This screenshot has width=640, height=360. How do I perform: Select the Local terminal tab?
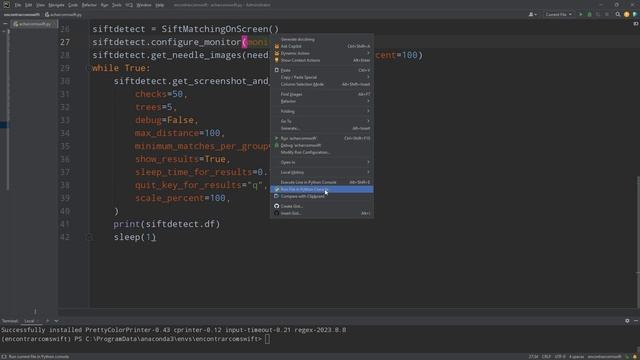32,321
